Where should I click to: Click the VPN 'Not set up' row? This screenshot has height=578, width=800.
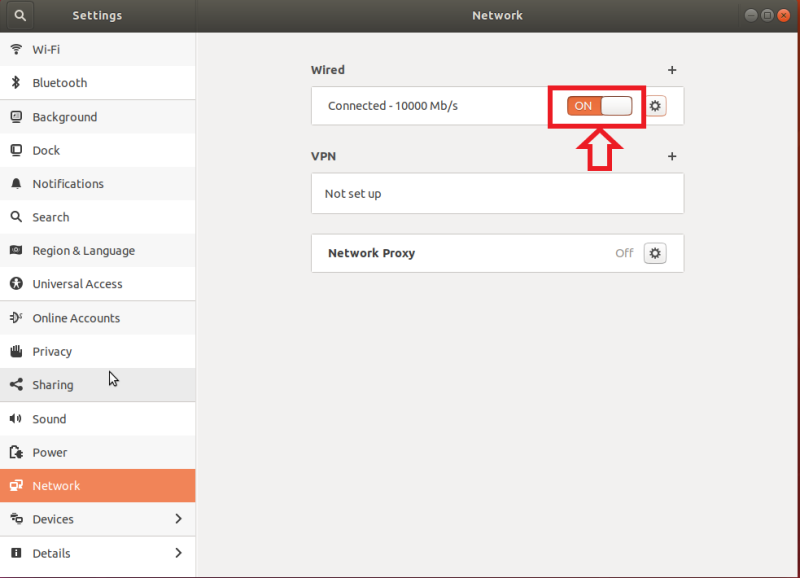point(497,194)
